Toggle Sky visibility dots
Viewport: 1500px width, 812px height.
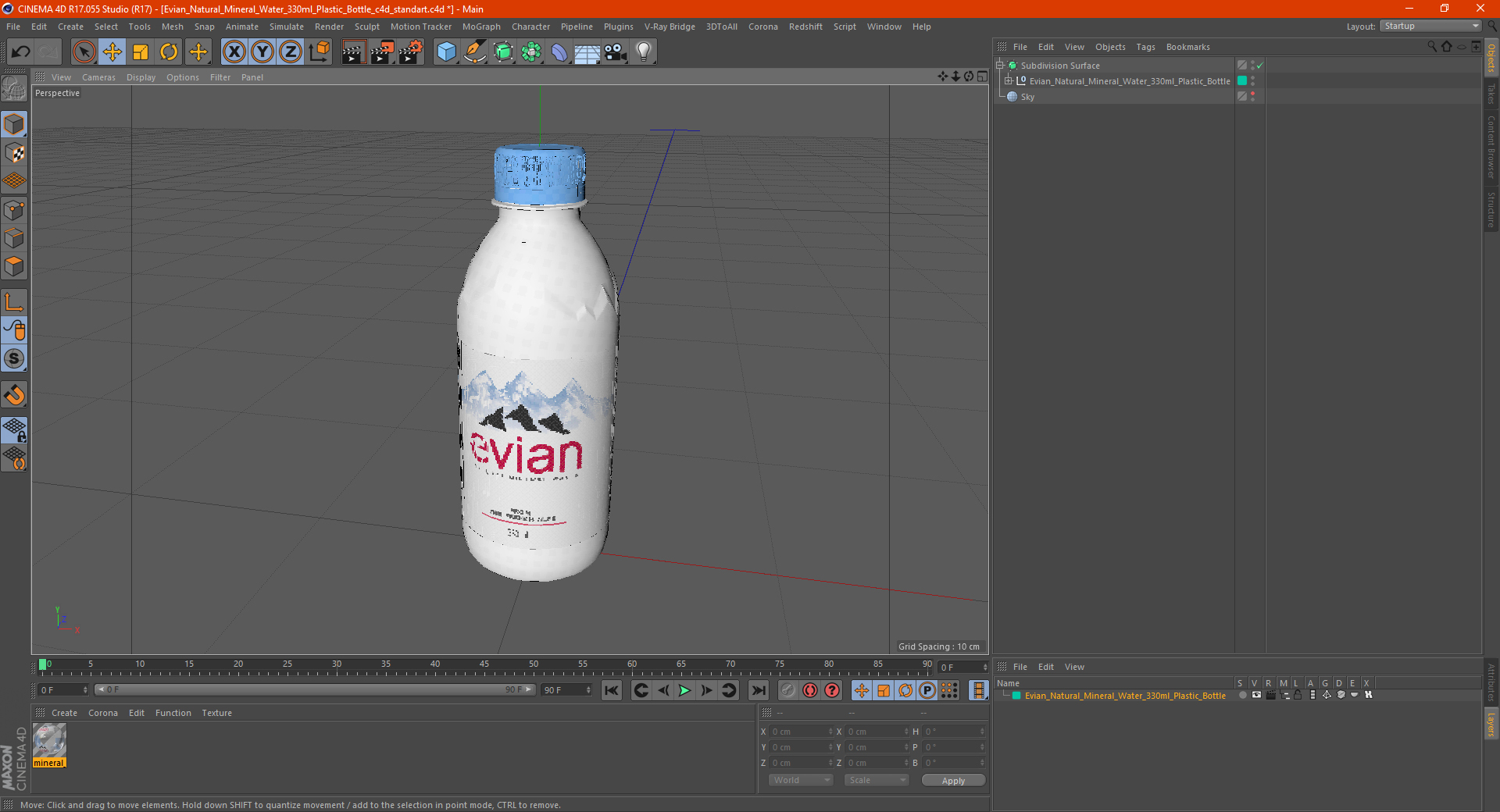(1252, 96)
